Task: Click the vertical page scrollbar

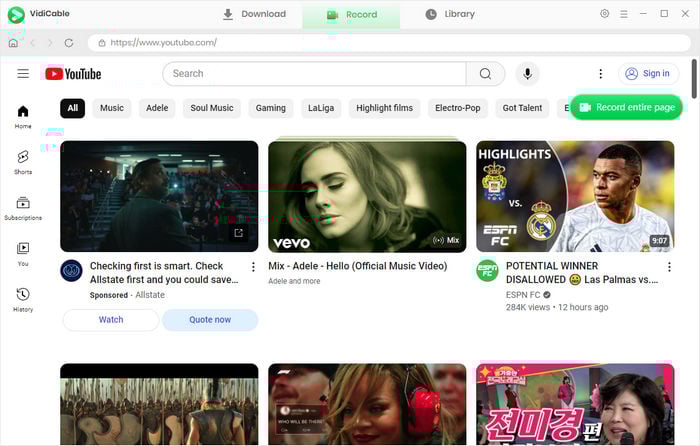Action: tap(694, 79)
